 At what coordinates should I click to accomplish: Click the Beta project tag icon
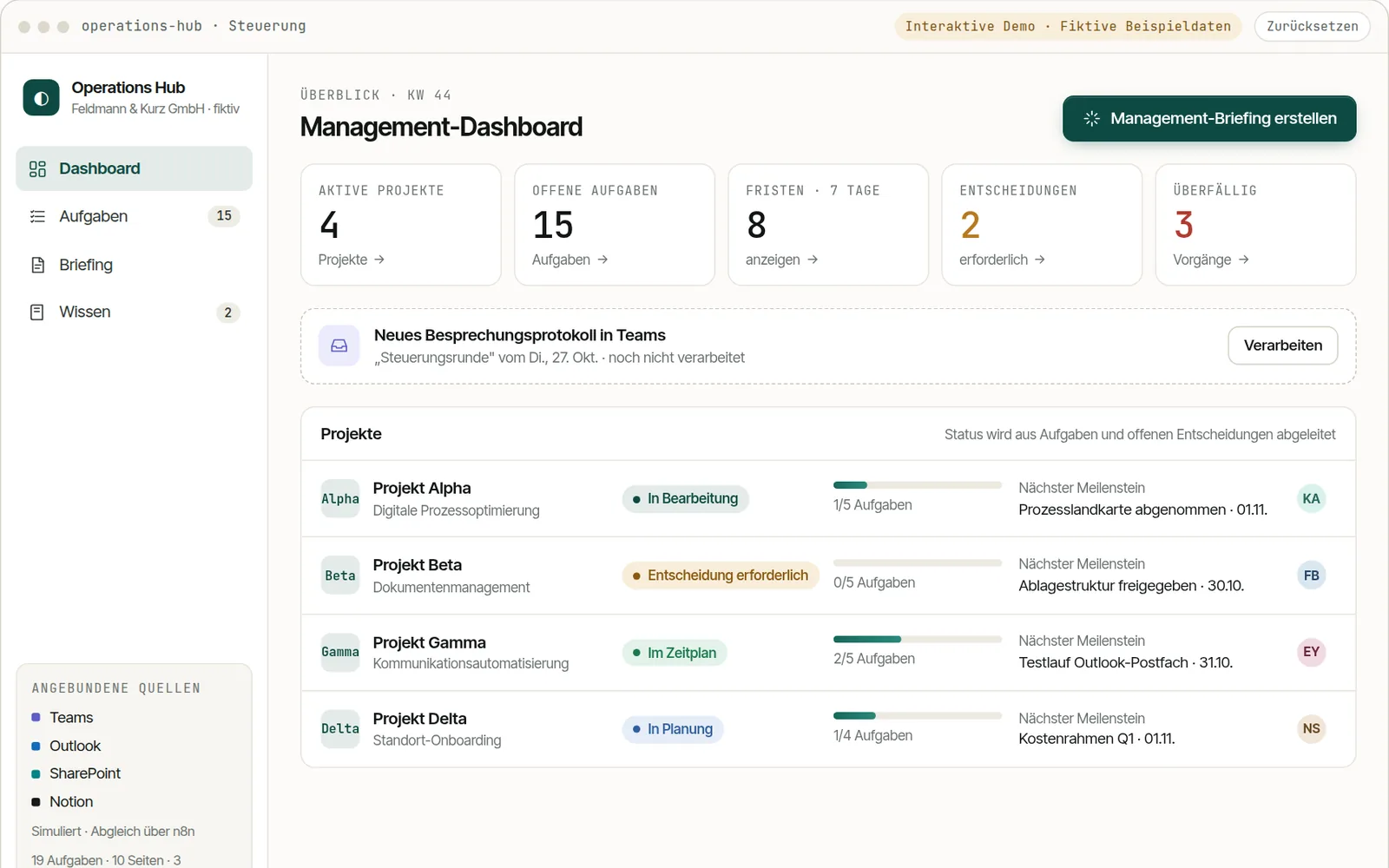point(340,575)
